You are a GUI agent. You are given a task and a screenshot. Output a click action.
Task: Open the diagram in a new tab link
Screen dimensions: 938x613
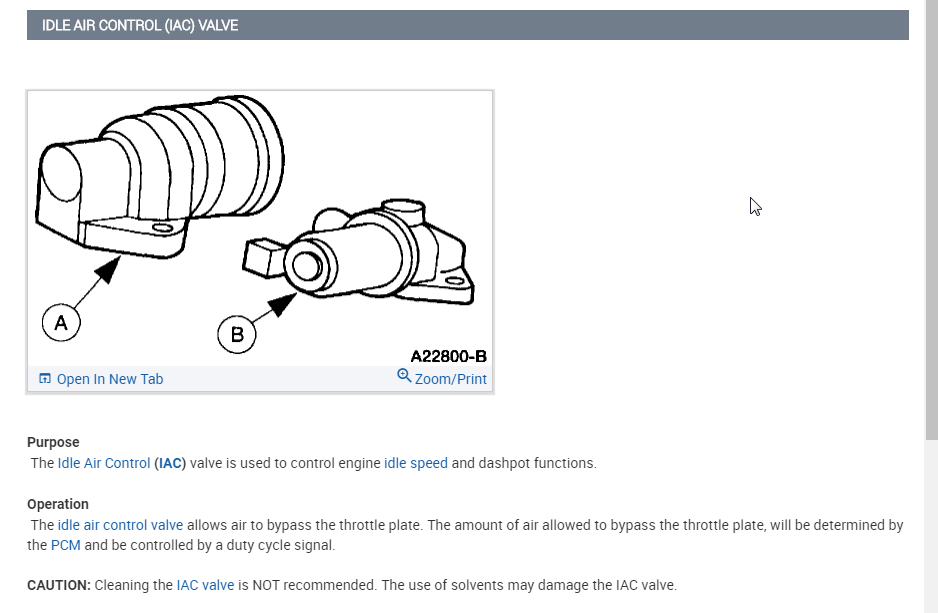109,379
